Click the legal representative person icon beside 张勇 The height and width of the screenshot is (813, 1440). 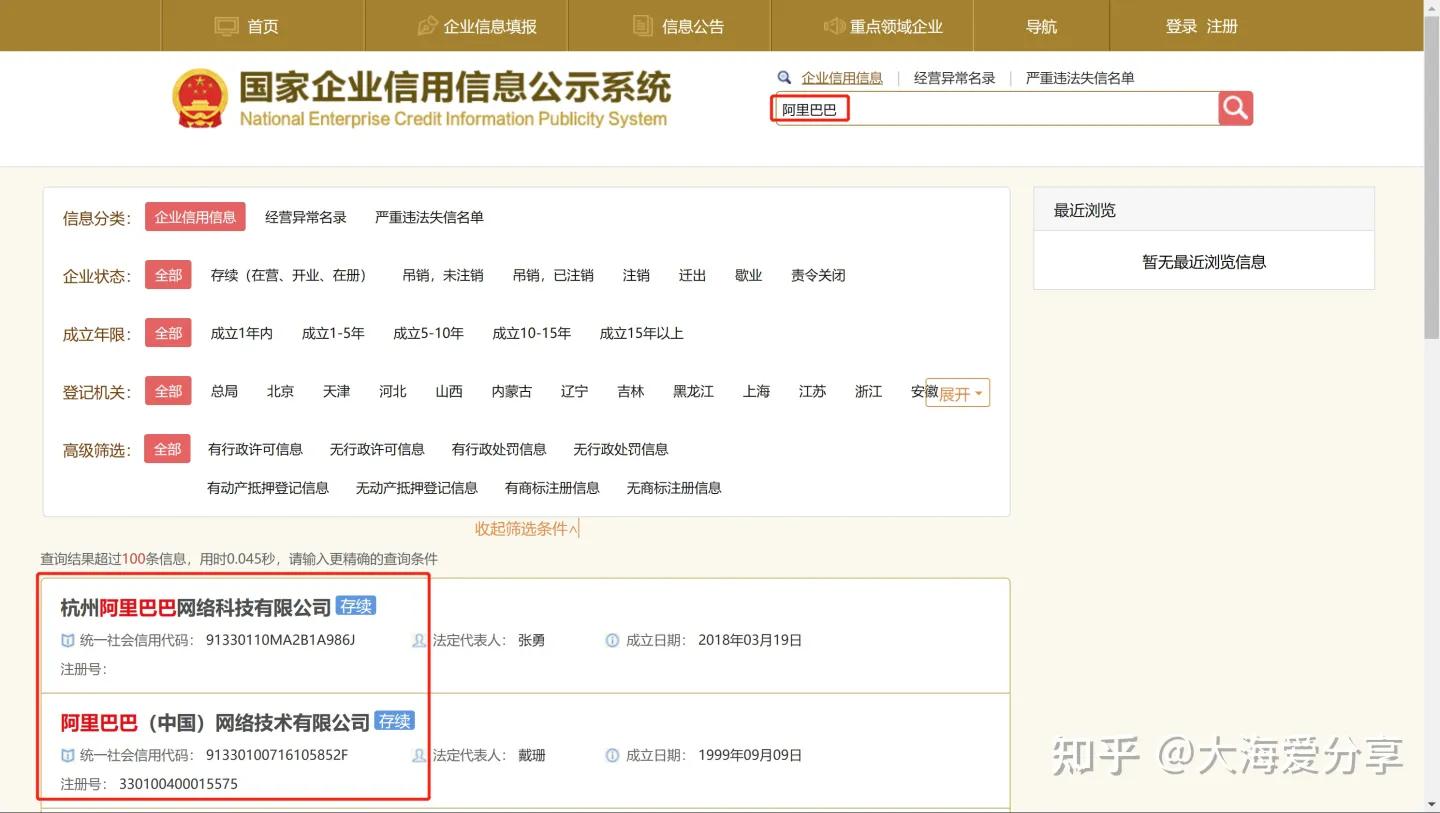pyautogui.click(x=418, y=640)
